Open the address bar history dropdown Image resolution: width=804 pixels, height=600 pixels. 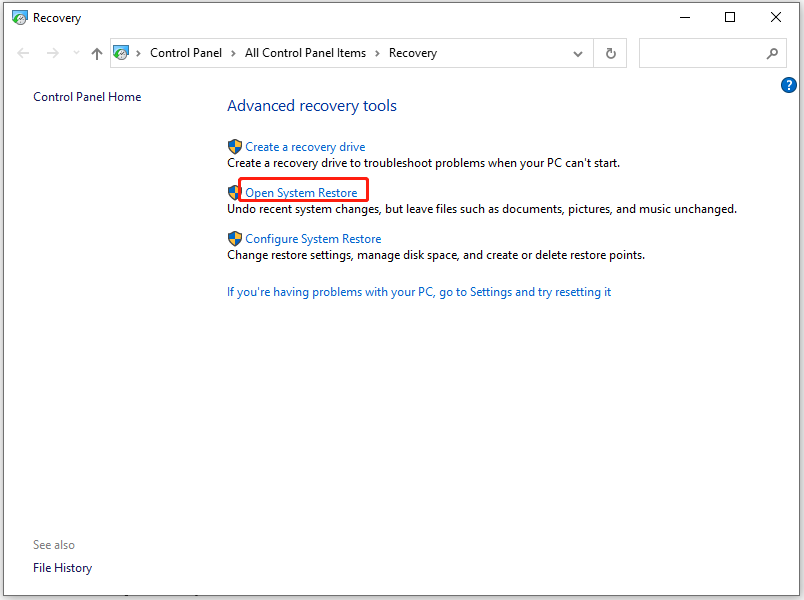tap(578, 53)
